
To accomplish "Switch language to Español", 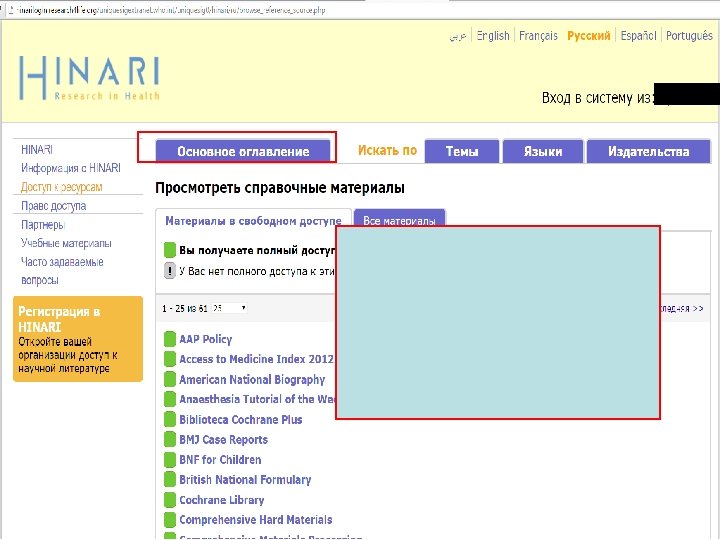I will point(638,36).
